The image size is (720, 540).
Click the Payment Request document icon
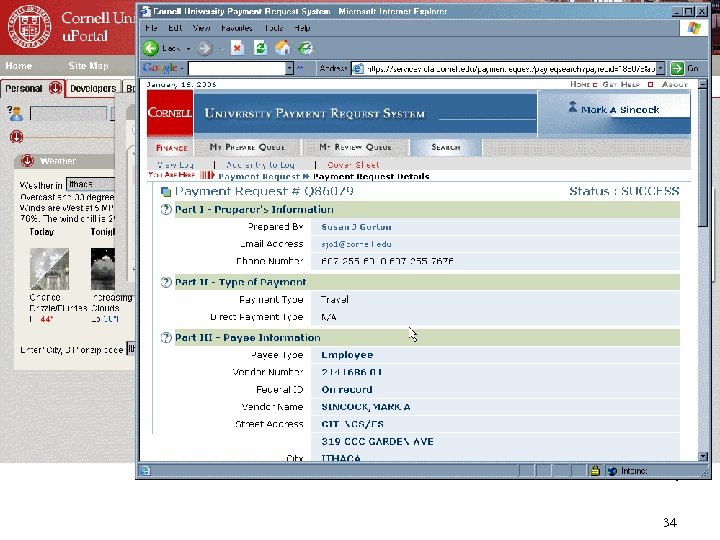[x=166, y=191]
